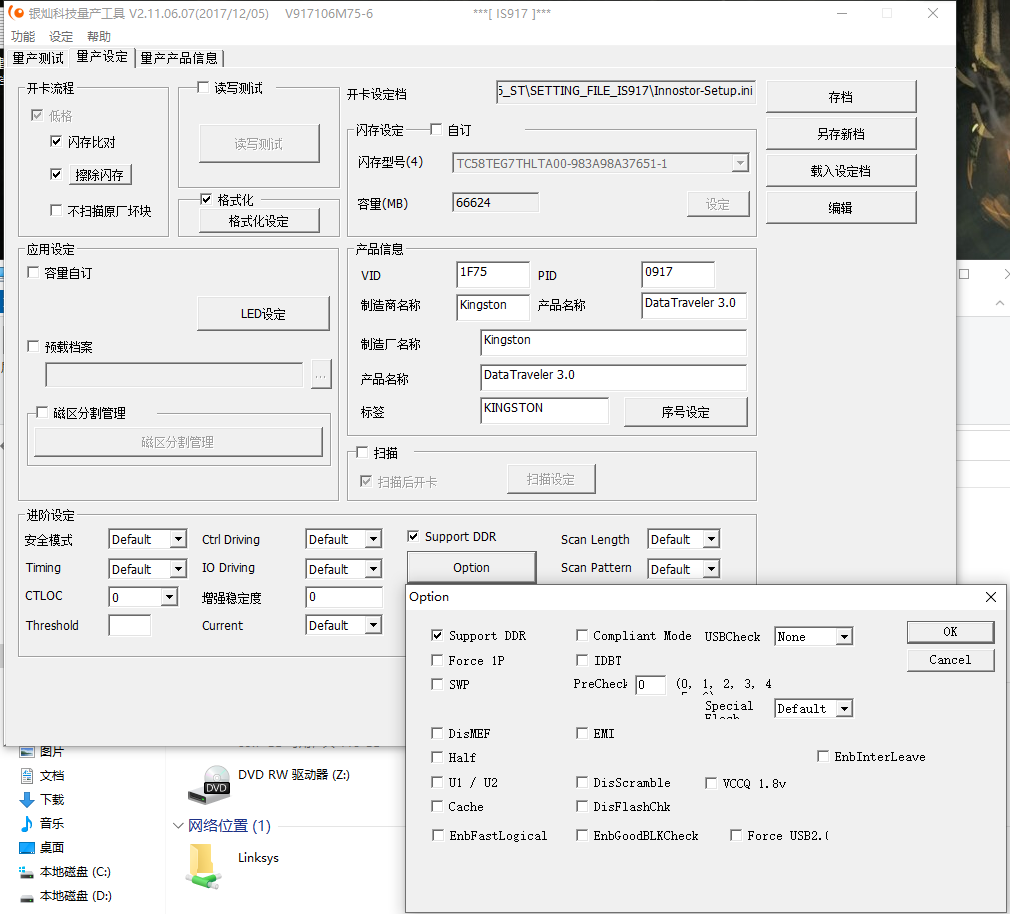Select the Desktop icon in Explorer sidebar
Image resolution: width=1010 pixels, height=914 pixels.
tap(27, 848)
